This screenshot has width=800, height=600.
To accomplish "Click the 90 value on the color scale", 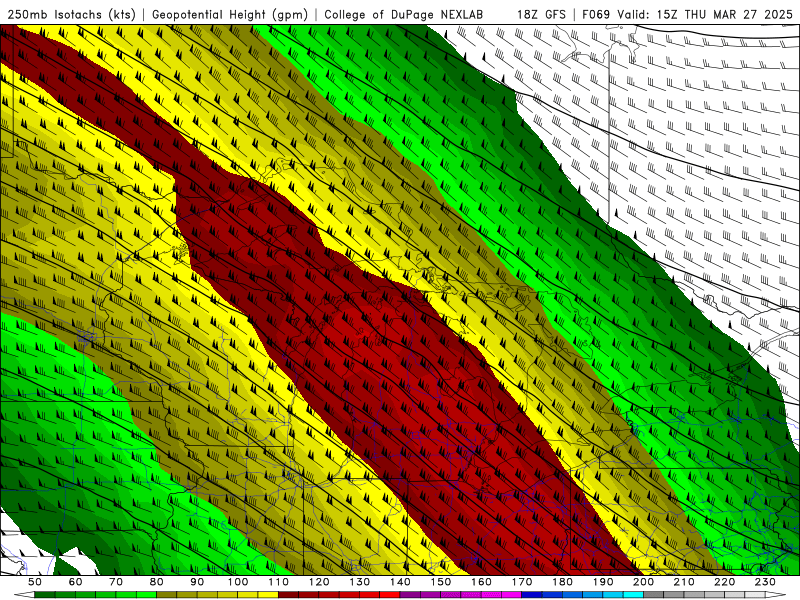I will pyautogui.click(x=197, y=582).
